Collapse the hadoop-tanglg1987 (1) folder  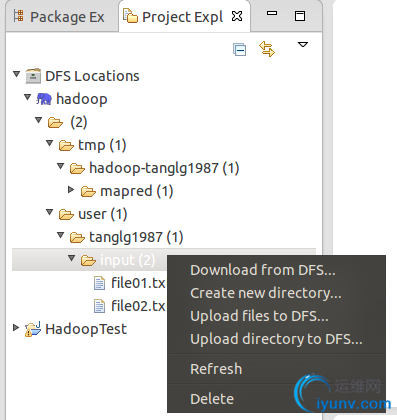point(61,166)
